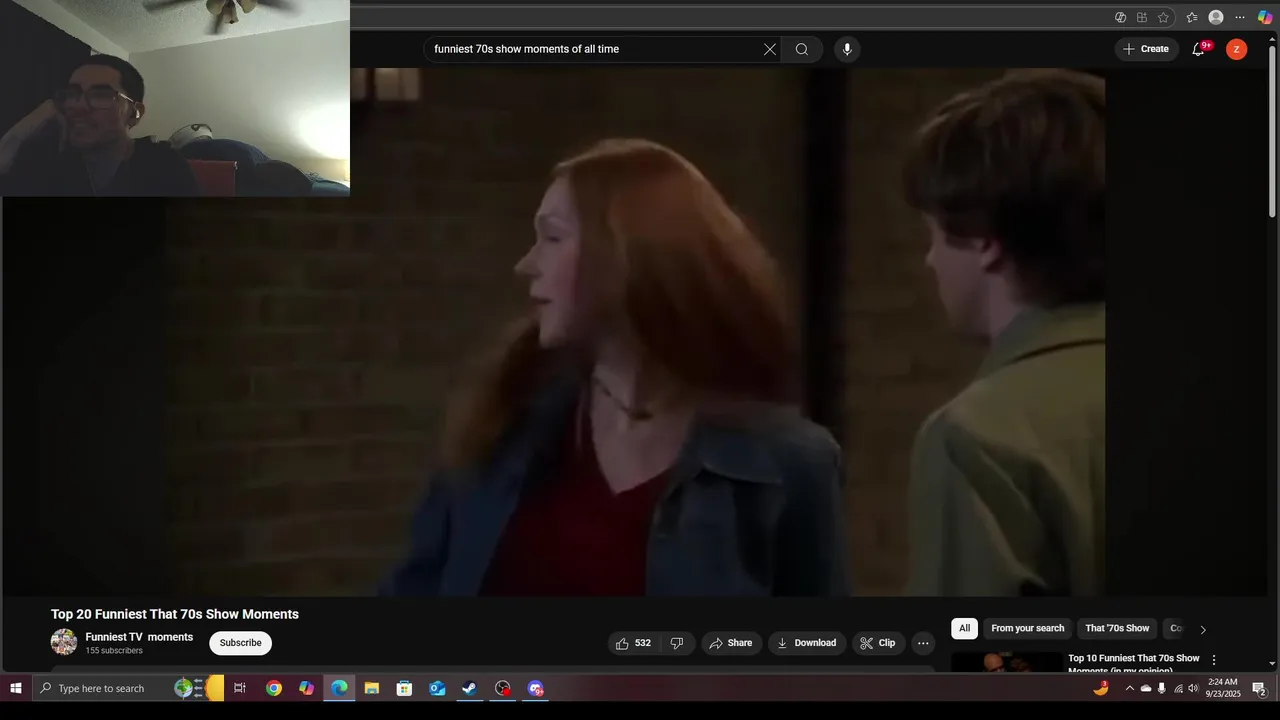Click the address bar Copilot-mode icon

1120,17
